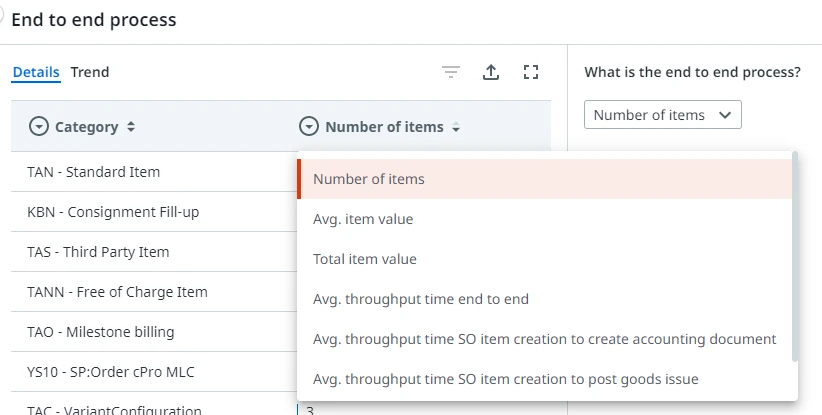The height and width of the screenshot is (415, 822).
Task: Choose 'Total item value' option
Action: point(545,259)
